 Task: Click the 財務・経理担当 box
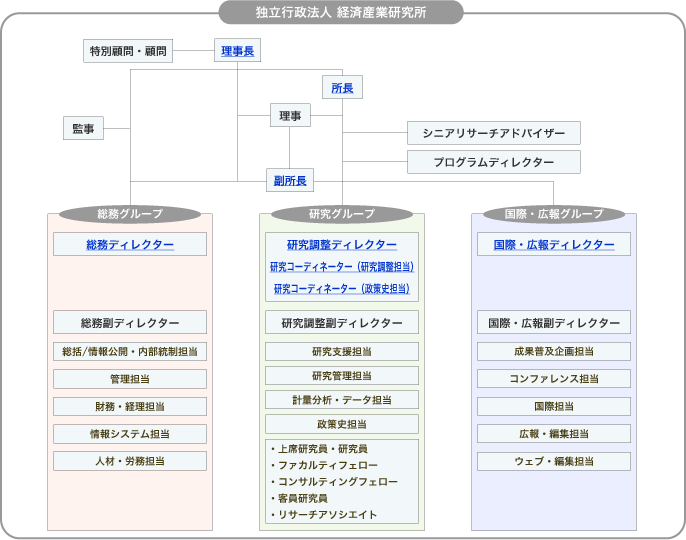[x=130, y=407]
